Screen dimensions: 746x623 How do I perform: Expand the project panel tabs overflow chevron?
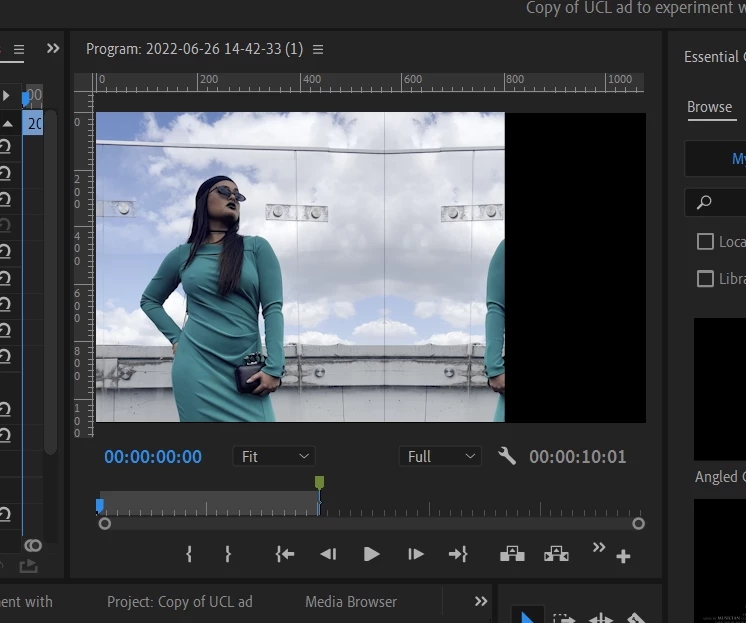(x=481, y=601)
